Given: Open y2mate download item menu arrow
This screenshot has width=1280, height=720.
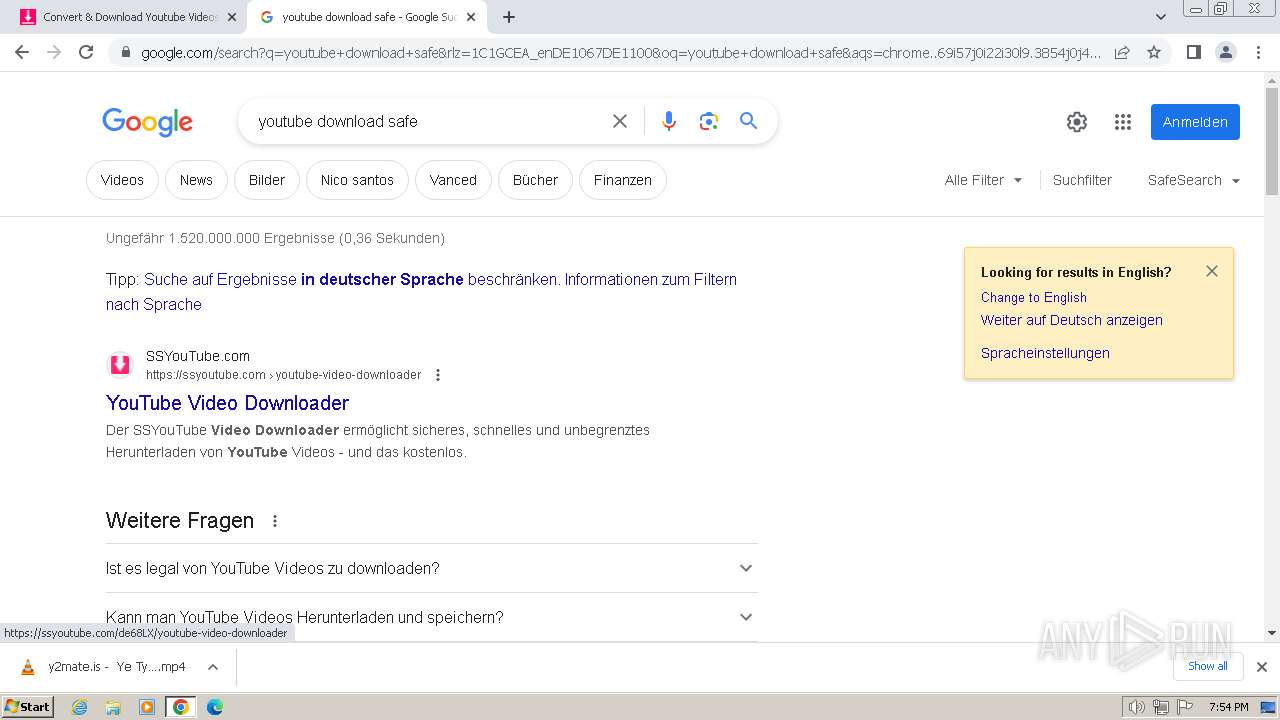Looking at the screenshot, I should coord(212,667).
